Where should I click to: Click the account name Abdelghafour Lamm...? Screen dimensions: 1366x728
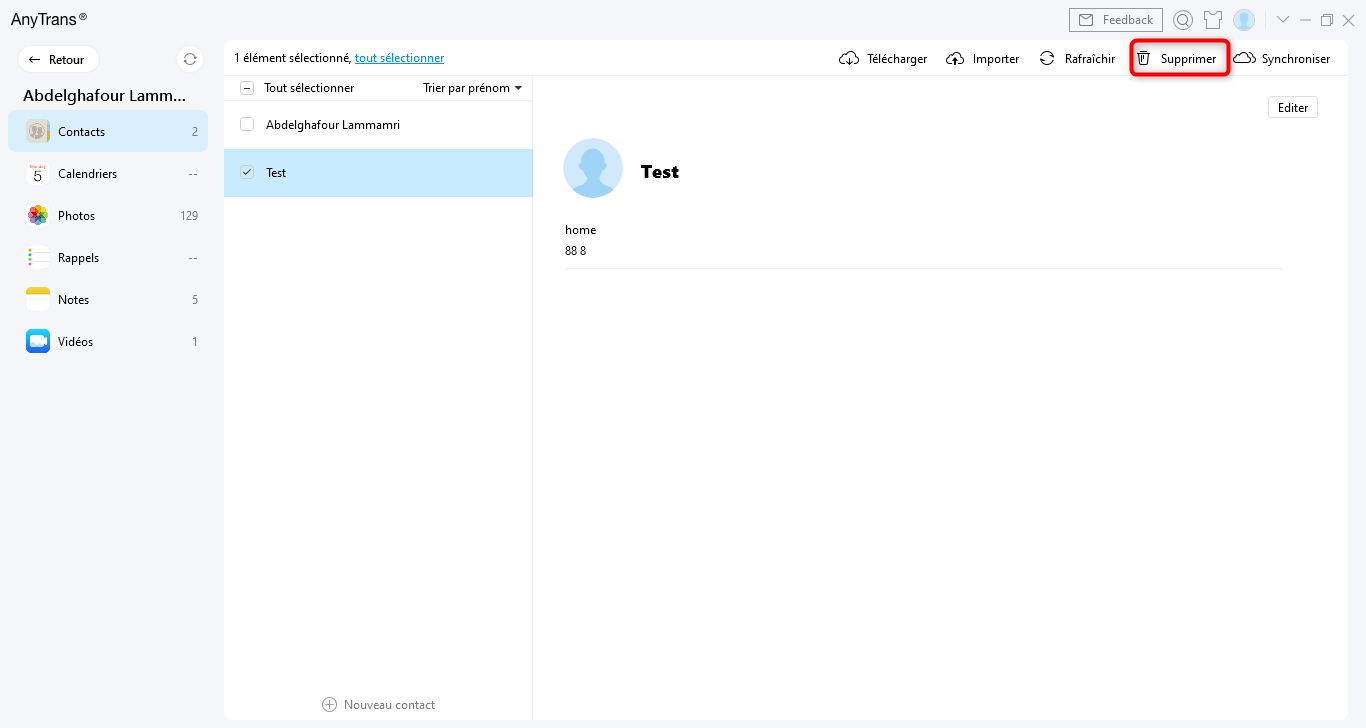[x=105, y=96]
